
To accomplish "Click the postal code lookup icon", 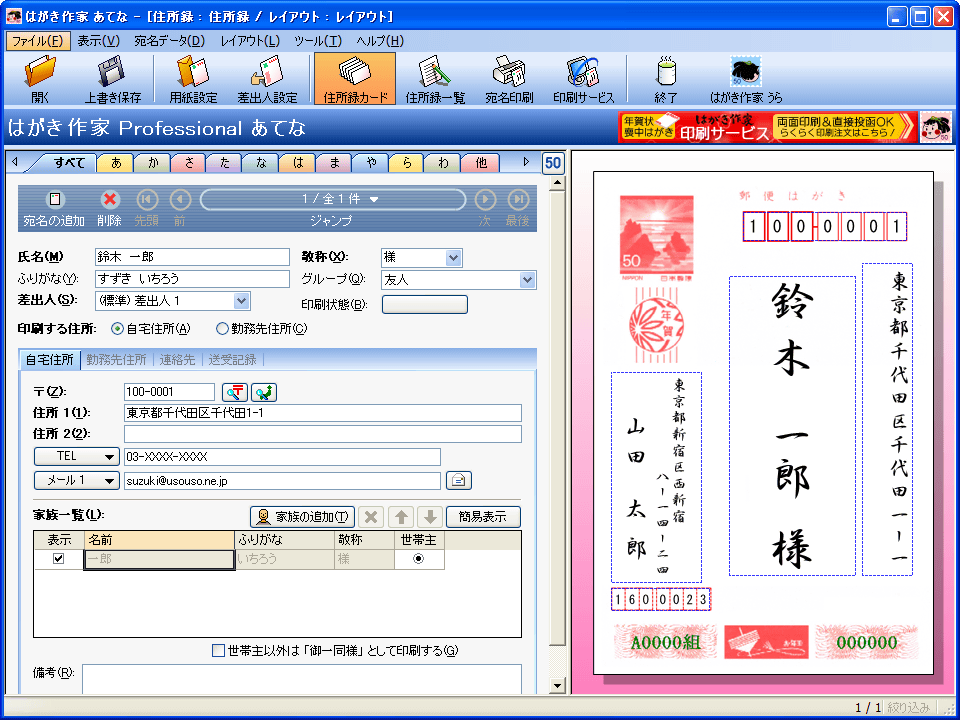I will pos(234,392).
